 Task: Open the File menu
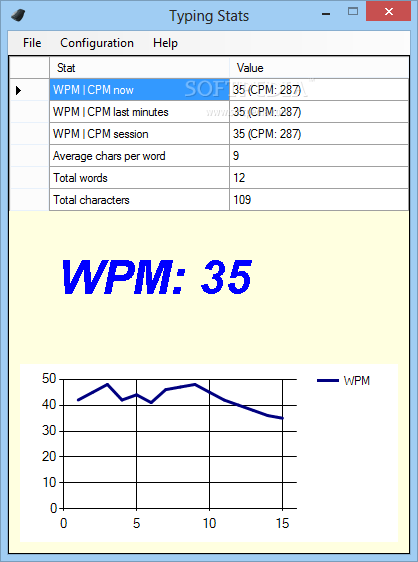click(32, 43)
